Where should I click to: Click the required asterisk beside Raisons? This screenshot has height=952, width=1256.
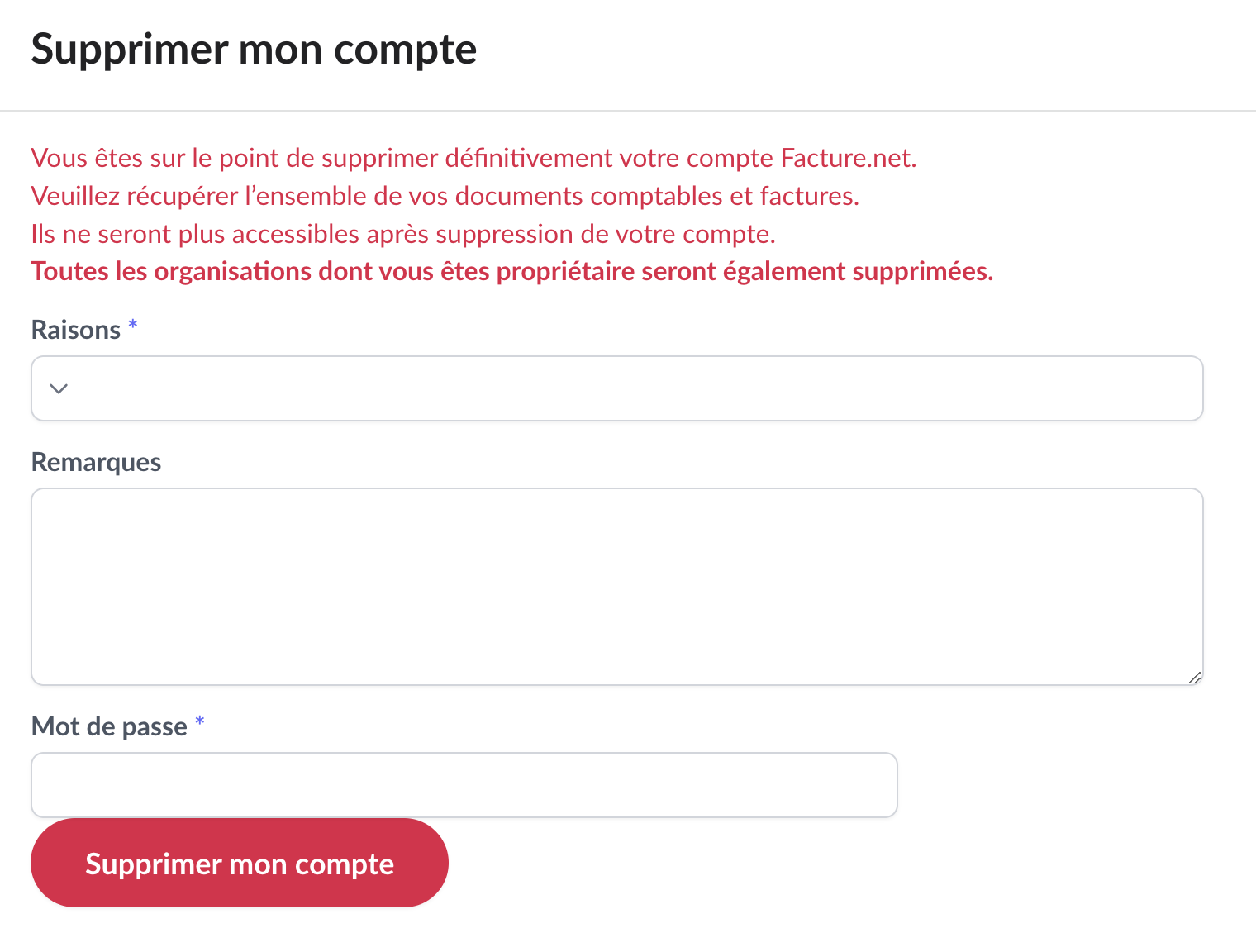coord(133,326)
